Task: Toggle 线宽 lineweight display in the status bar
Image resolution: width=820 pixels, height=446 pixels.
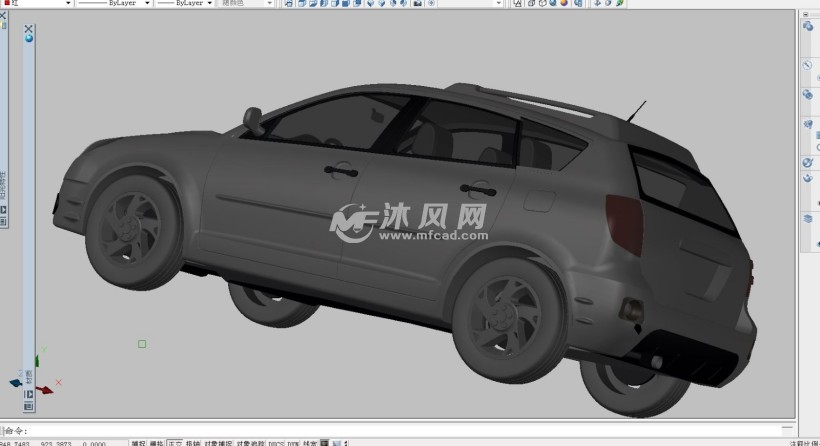Action: pyautogui.click(x=310, y=443)
